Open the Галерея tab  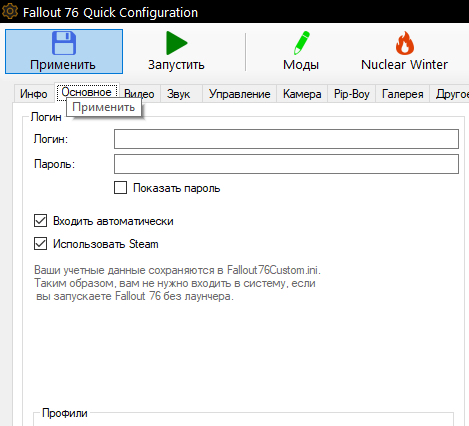tap(402, 94)
